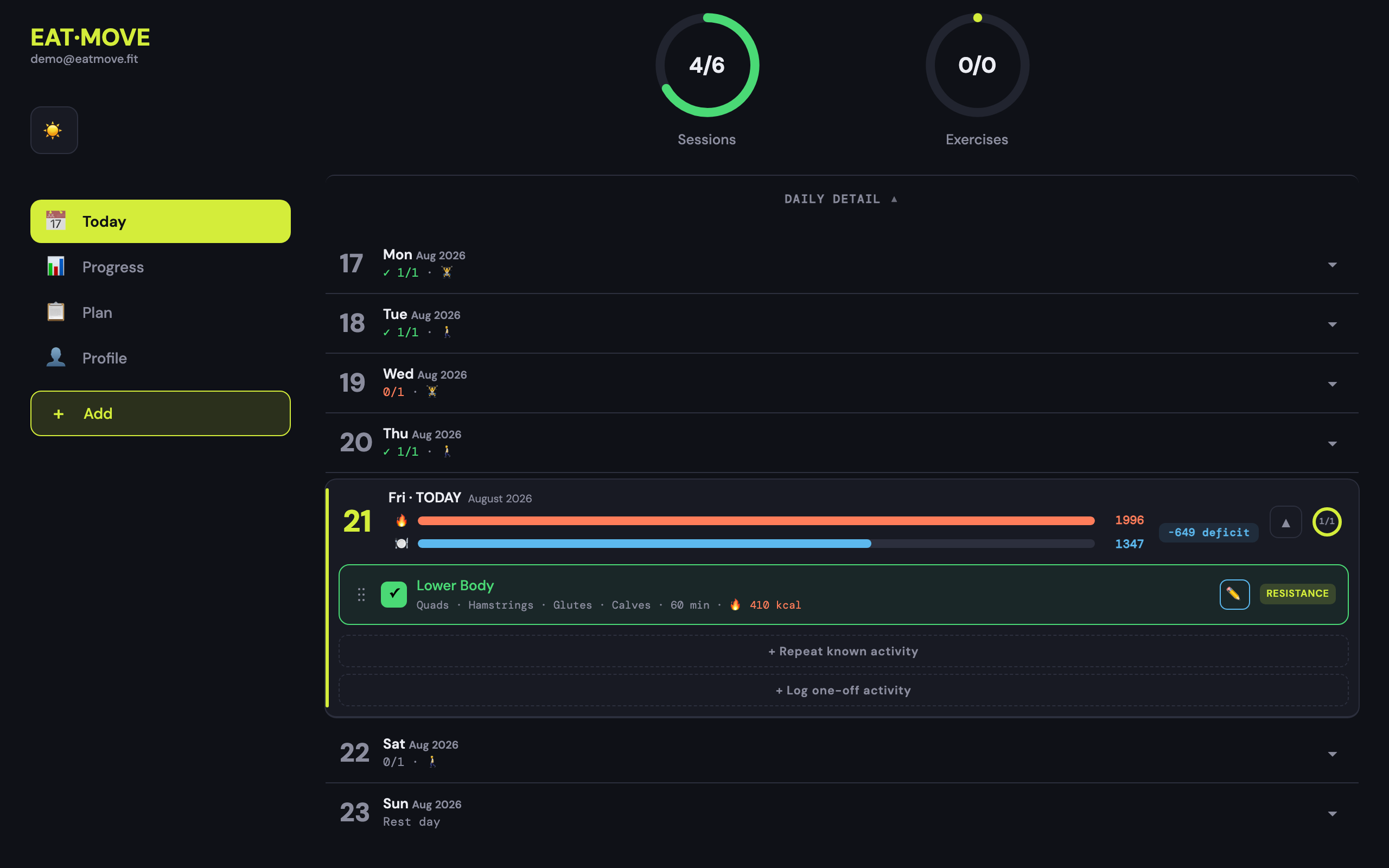
Task: Click the walker icon on Thursday row
Action: click(447, 451)
